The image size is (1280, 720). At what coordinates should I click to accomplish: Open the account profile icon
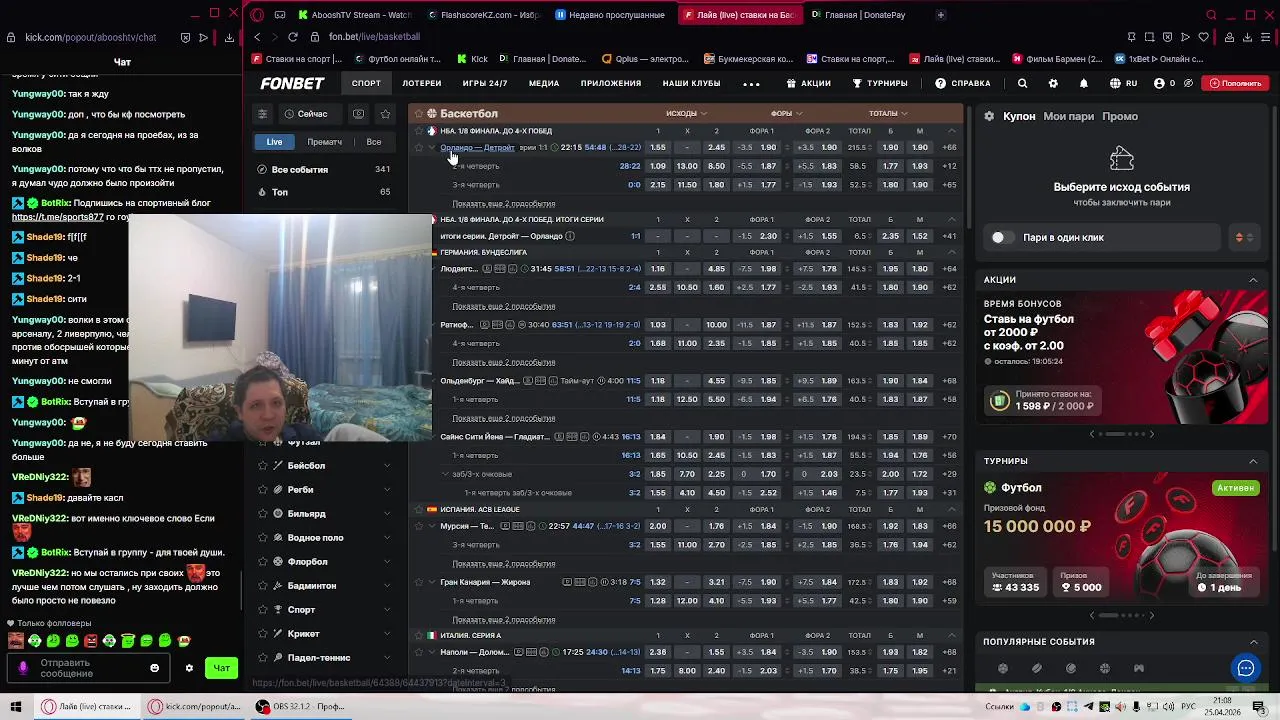pos(1159,84)
